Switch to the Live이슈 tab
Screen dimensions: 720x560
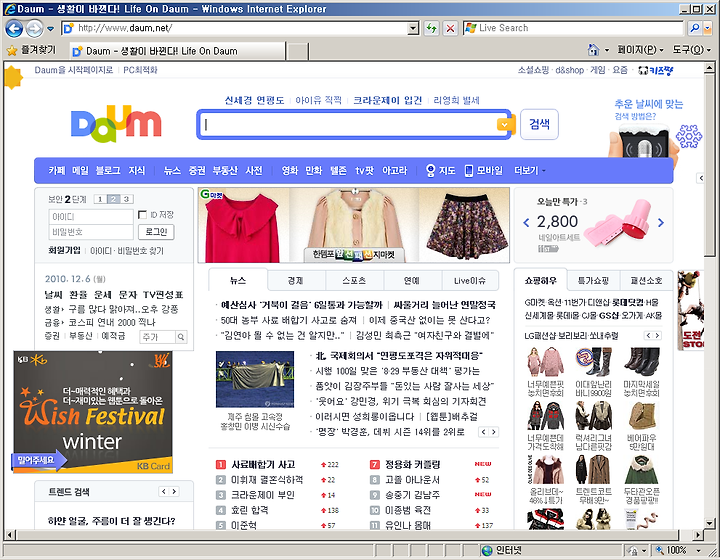click(x=470, y=280)
